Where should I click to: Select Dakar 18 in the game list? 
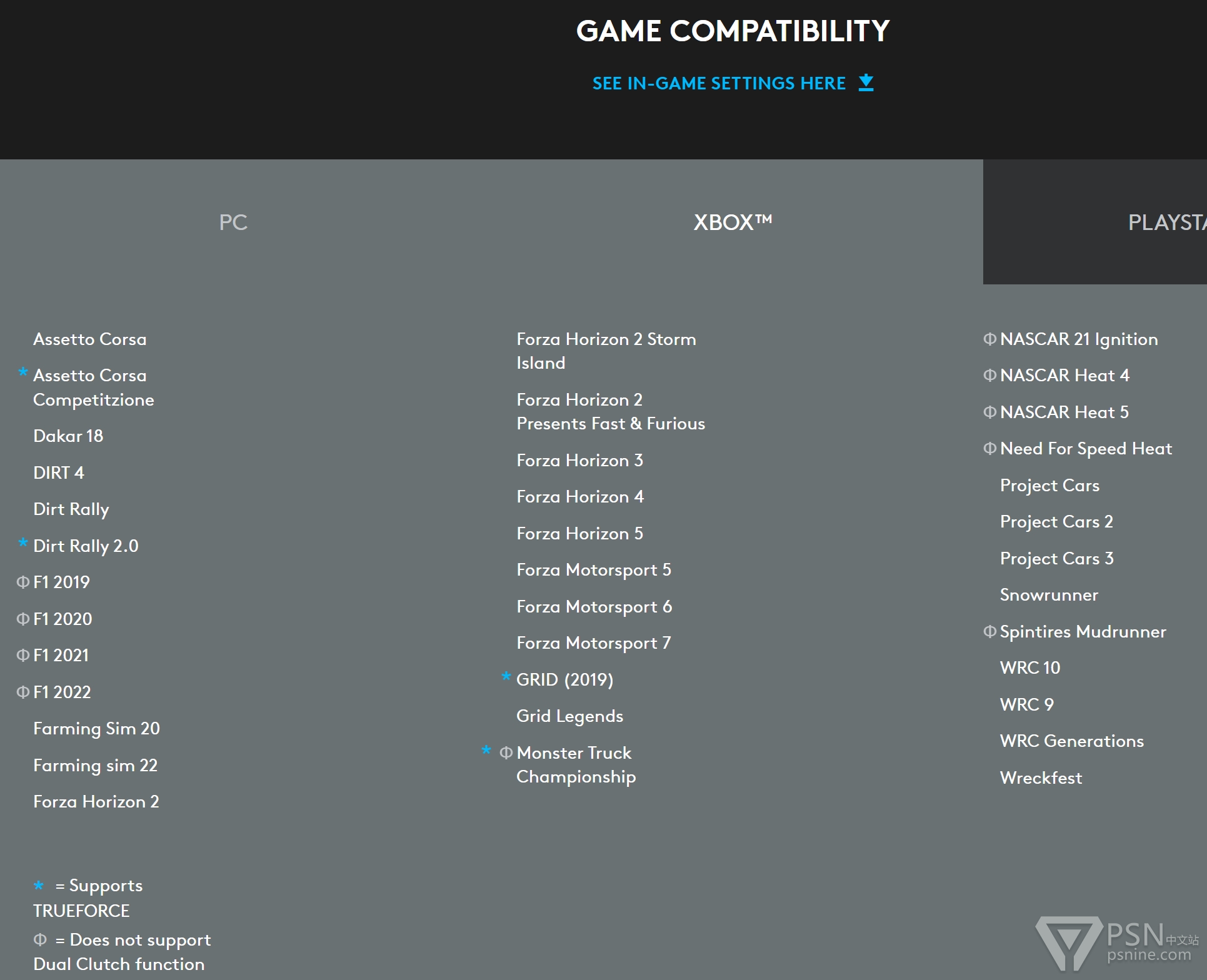click(x=68, y=436)
